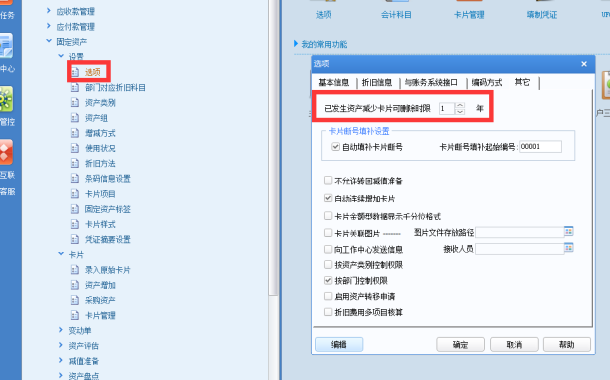Viewport: 610px width, 380px height.
Task: Open 选项 under 设置 in the tree
Action: point(93,72)
